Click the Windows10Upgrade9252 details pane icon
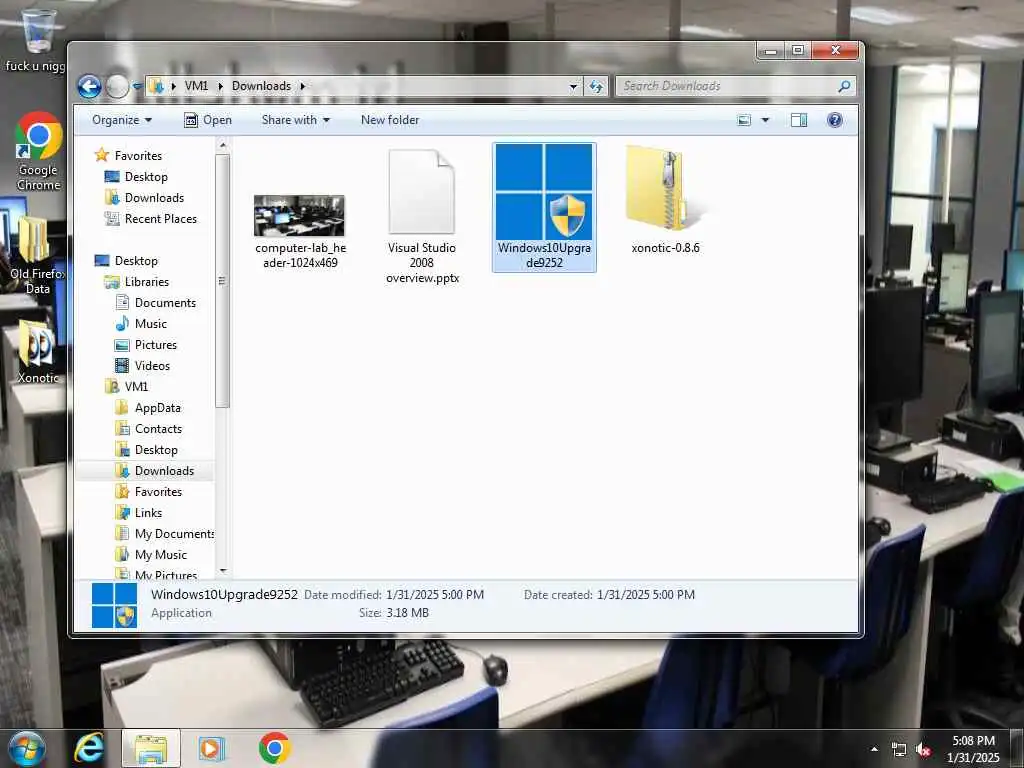The width and height of the screenshot is (1024, 768). click(x=115, y=605)
